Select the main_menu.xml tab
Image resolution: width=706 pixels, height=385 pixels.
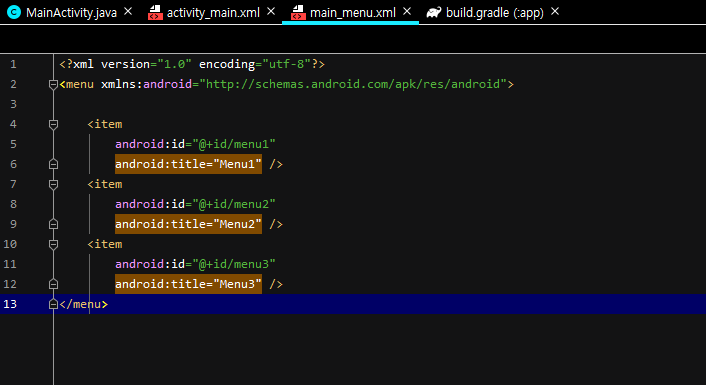pyautogui.click(x=353, y=13)
